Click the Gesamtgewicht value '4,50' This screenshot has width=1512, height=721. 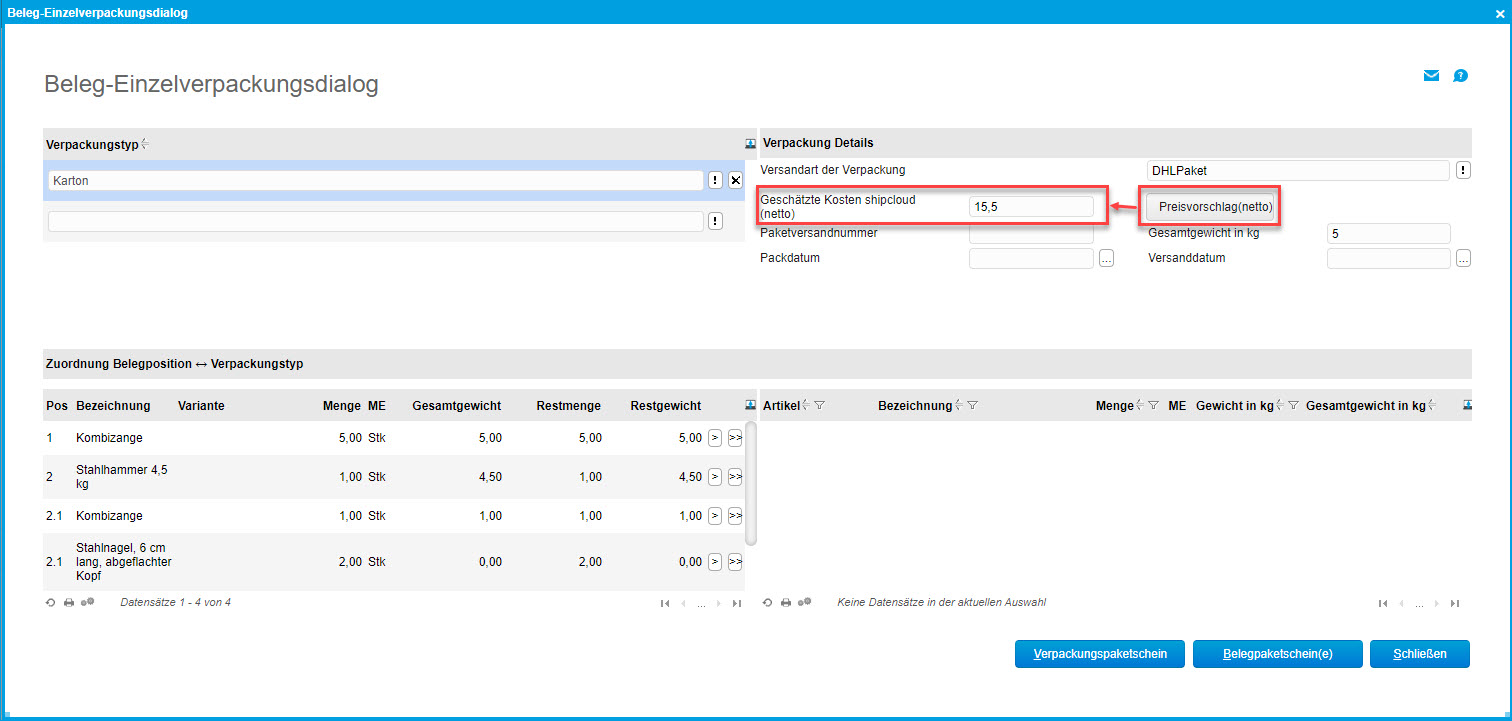tap(490, 477)
